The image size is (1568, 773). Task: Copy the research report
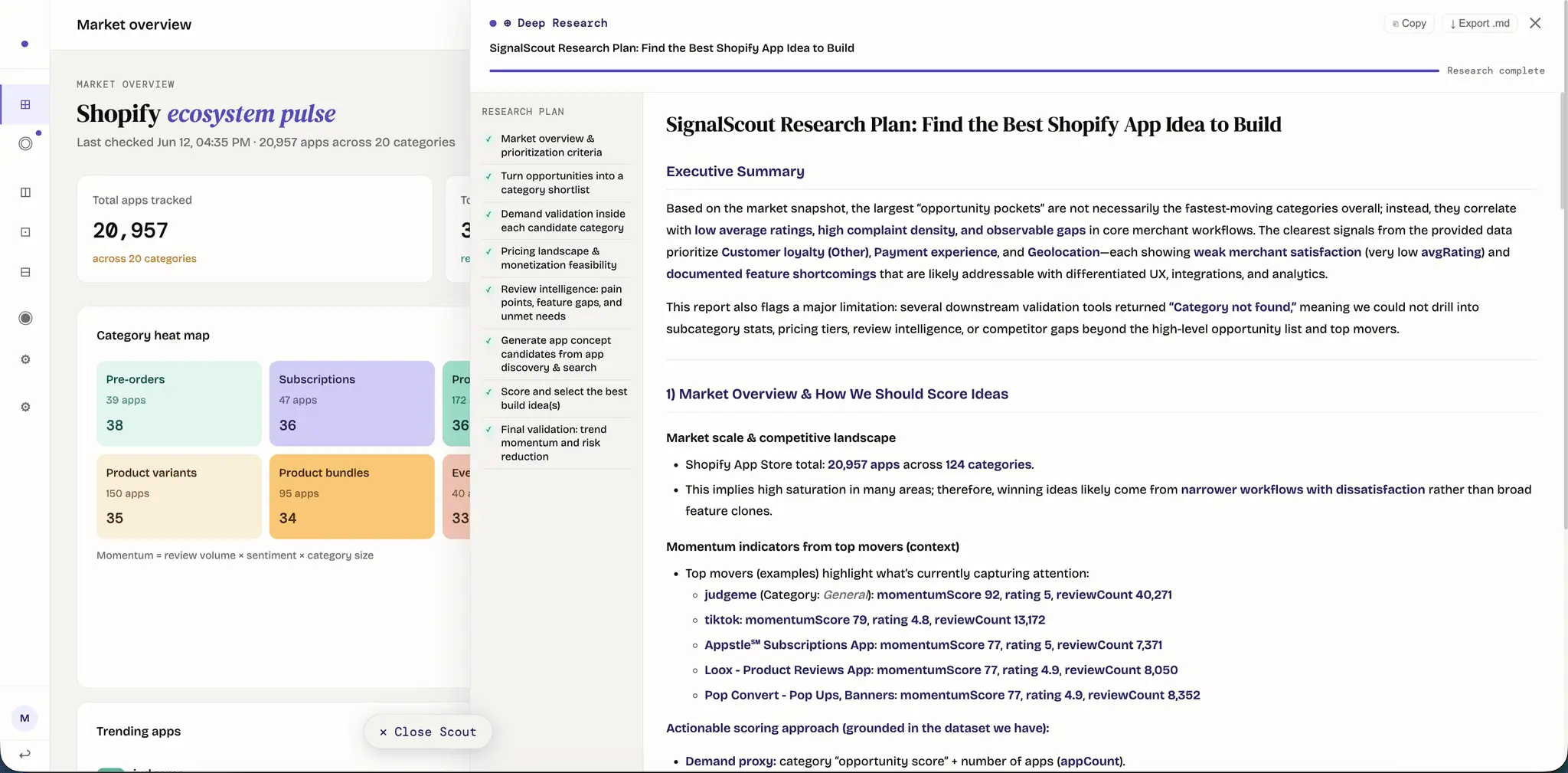tap(1409, 23)
